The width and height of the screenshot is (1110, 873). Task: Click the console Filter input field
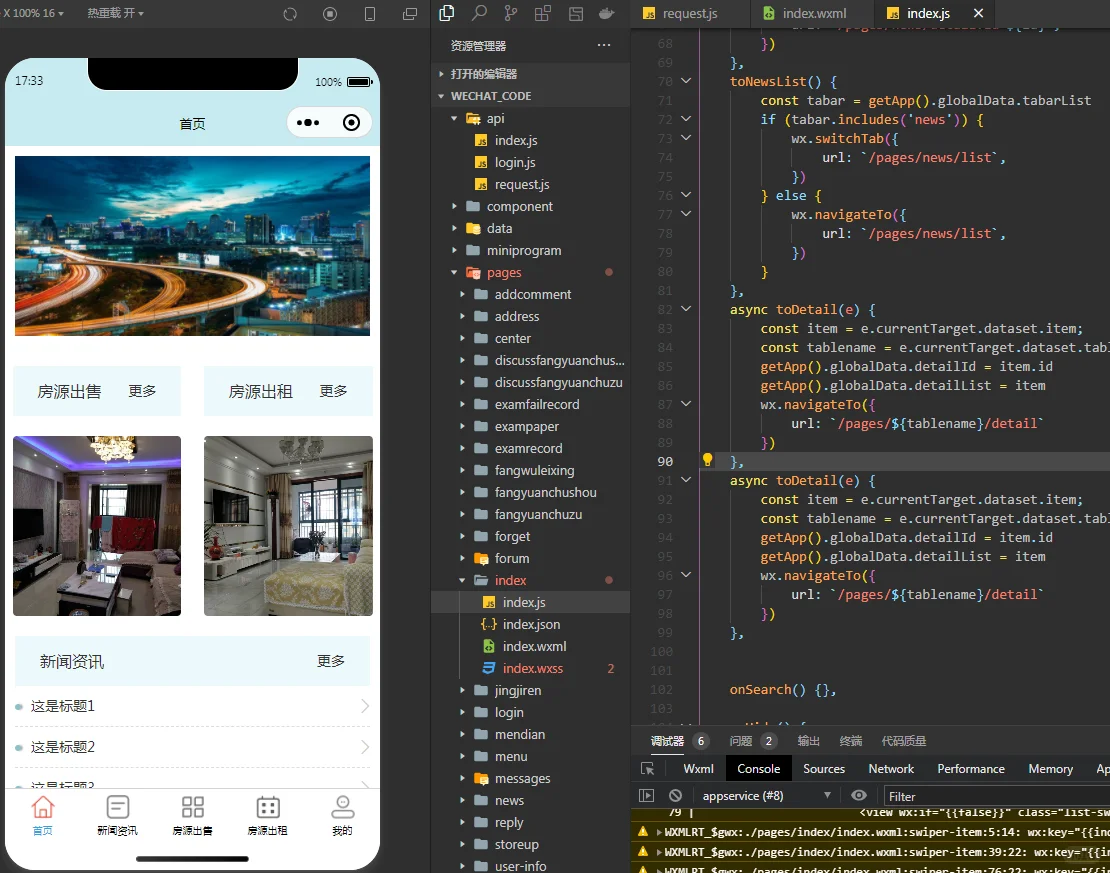(x=995, y=796)
